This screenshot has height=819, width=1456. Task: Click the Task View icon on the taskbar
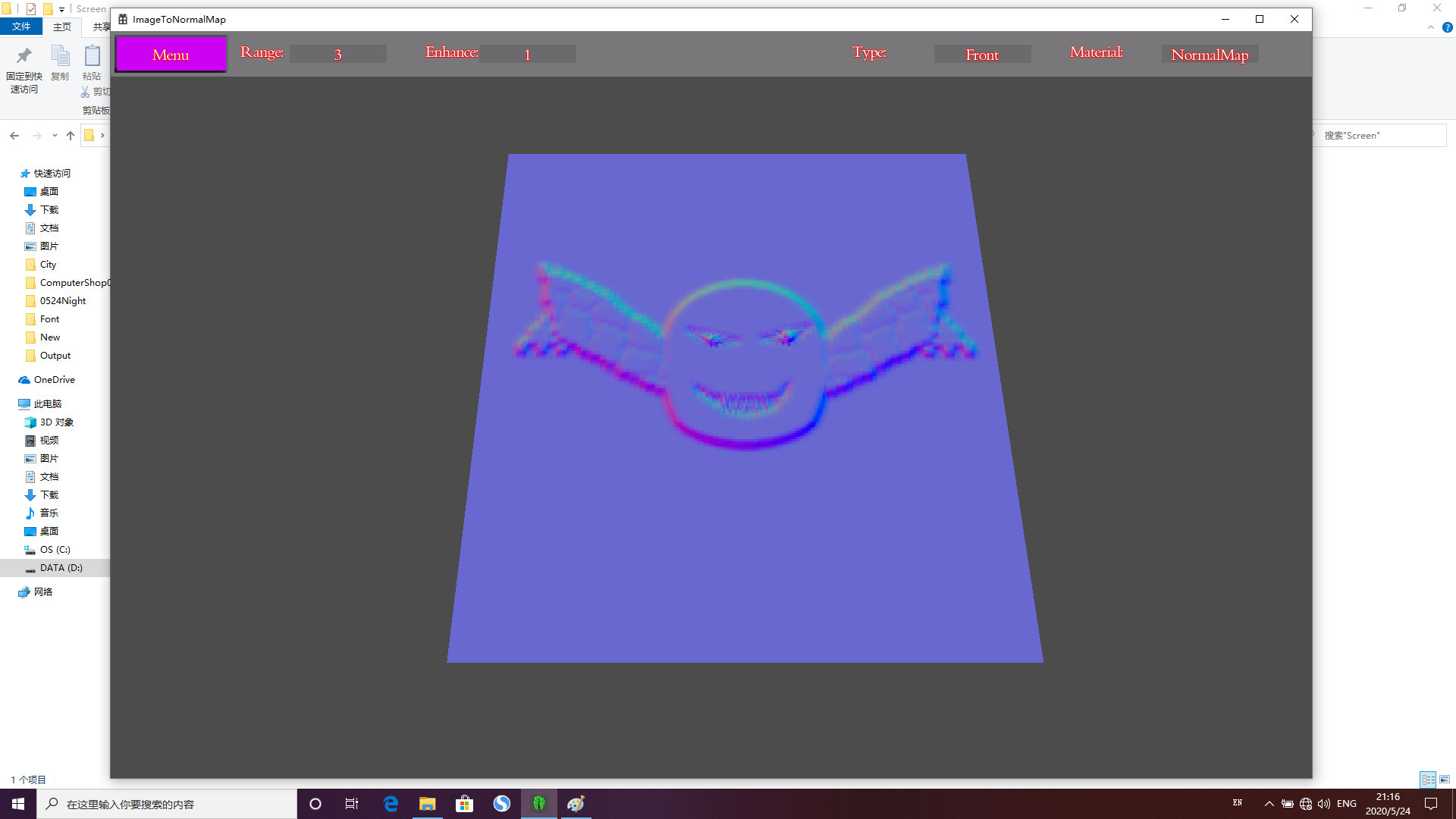coord(352,804)
